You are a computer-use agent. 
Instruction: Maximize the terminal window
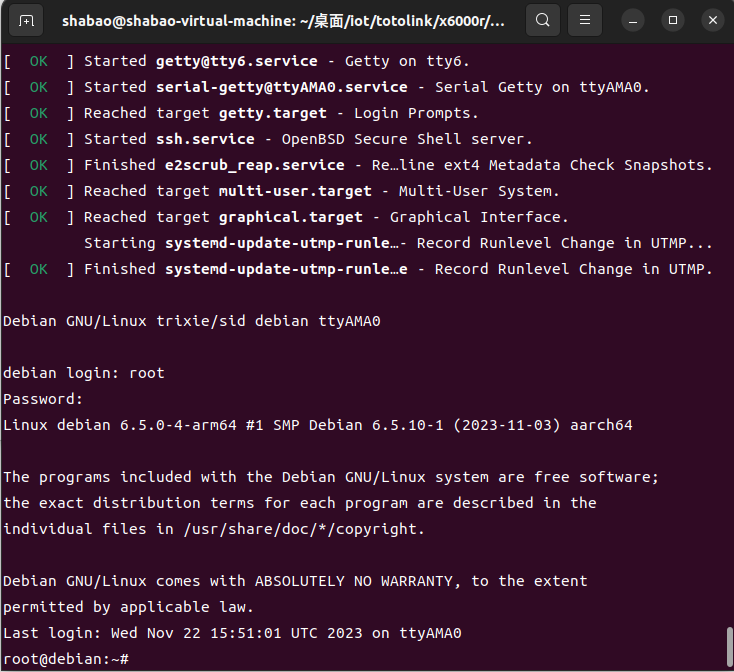click(673, 21)
